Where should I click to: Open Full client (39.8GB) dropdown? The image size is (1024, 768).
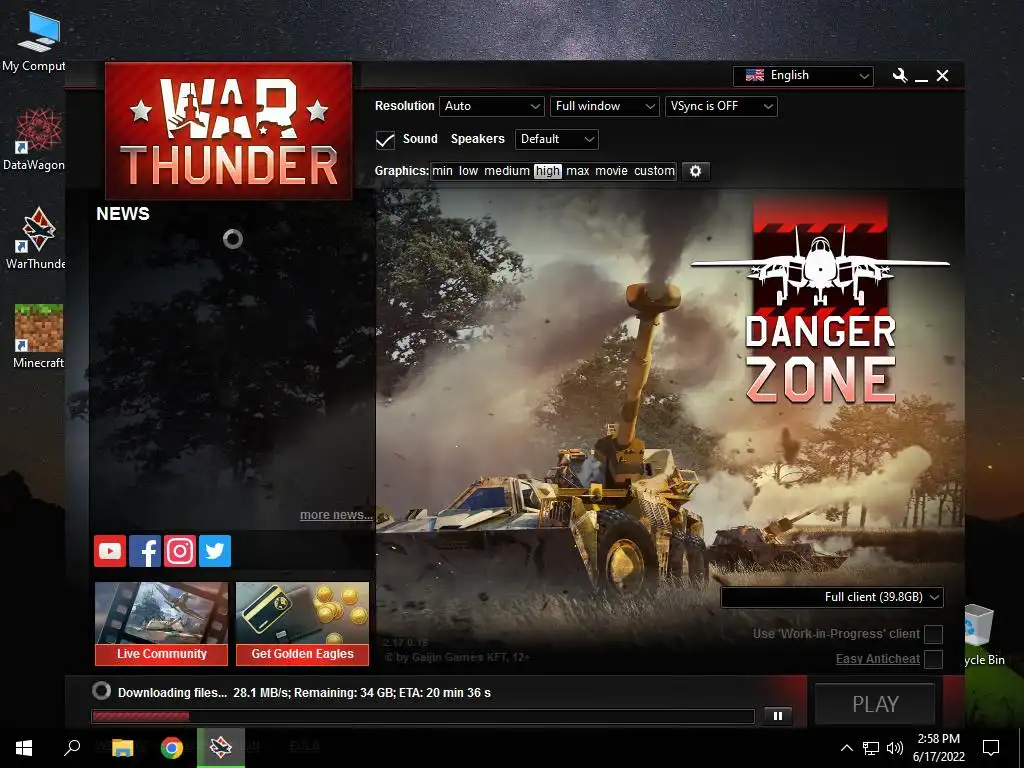[832, 597]
